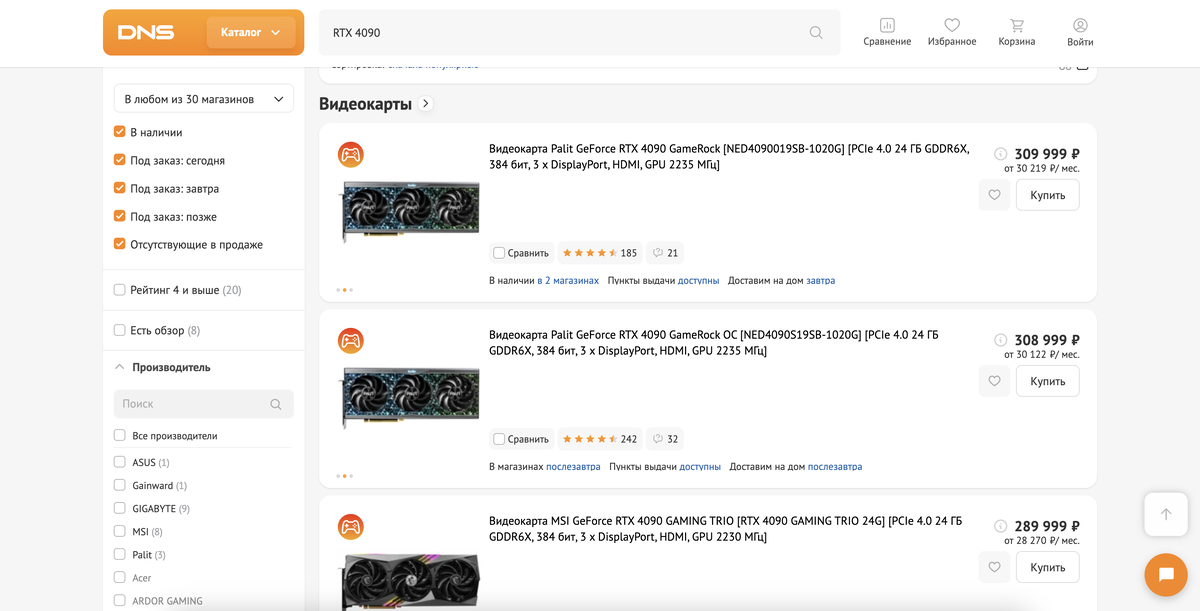Check Gainward manufacturer filter
The width and height of the screenshot is (1200, 611).
[120, 485]
